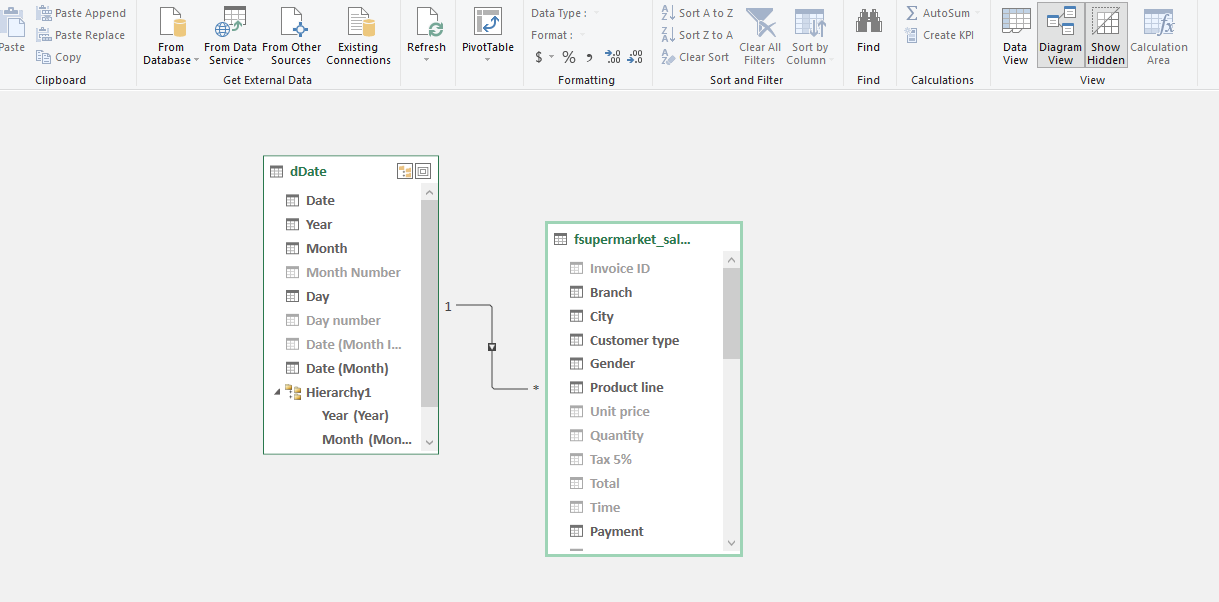Apply thousands separator comma format
Image resolution: width=1219 pixels, height=602 pixels.
(x=589, y=57)
